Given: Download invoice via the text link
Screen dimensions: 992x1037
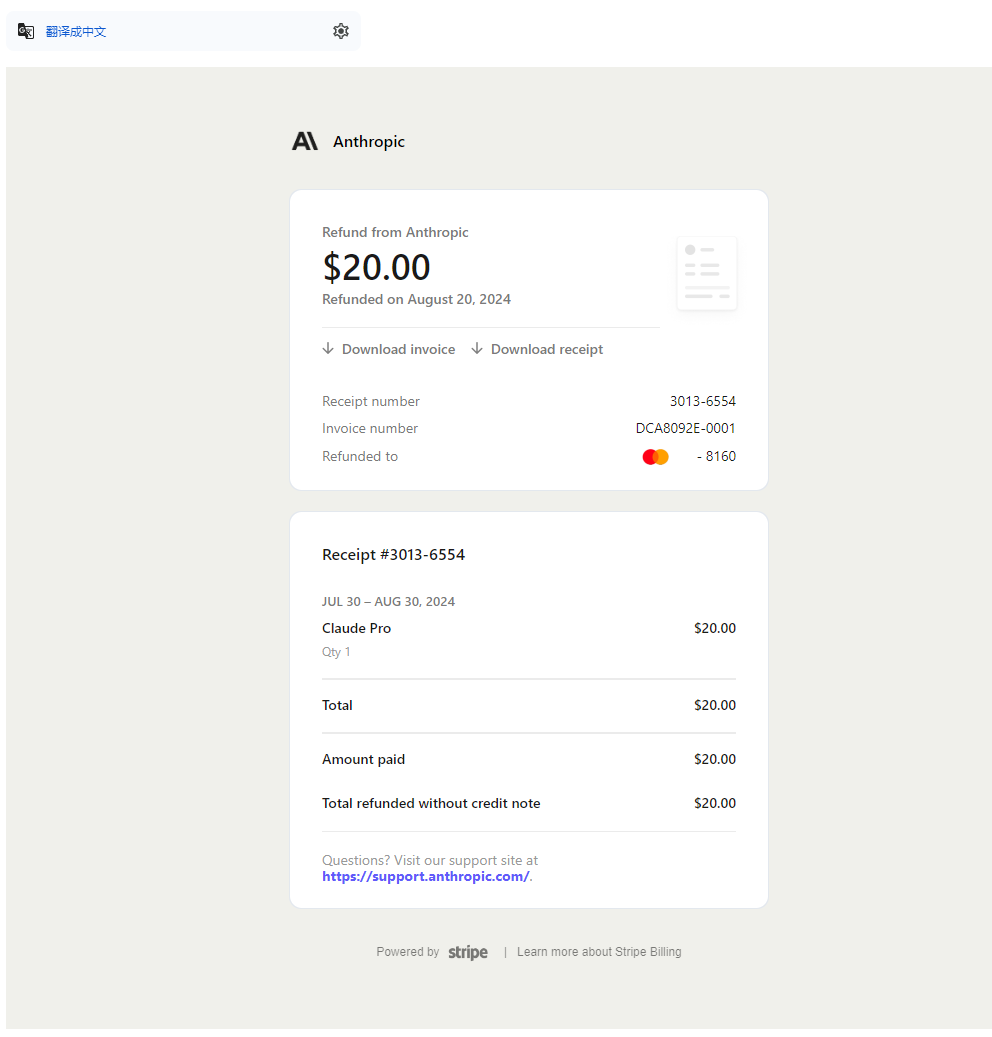Looking at the screenshot, I should [x=398, y=349].
